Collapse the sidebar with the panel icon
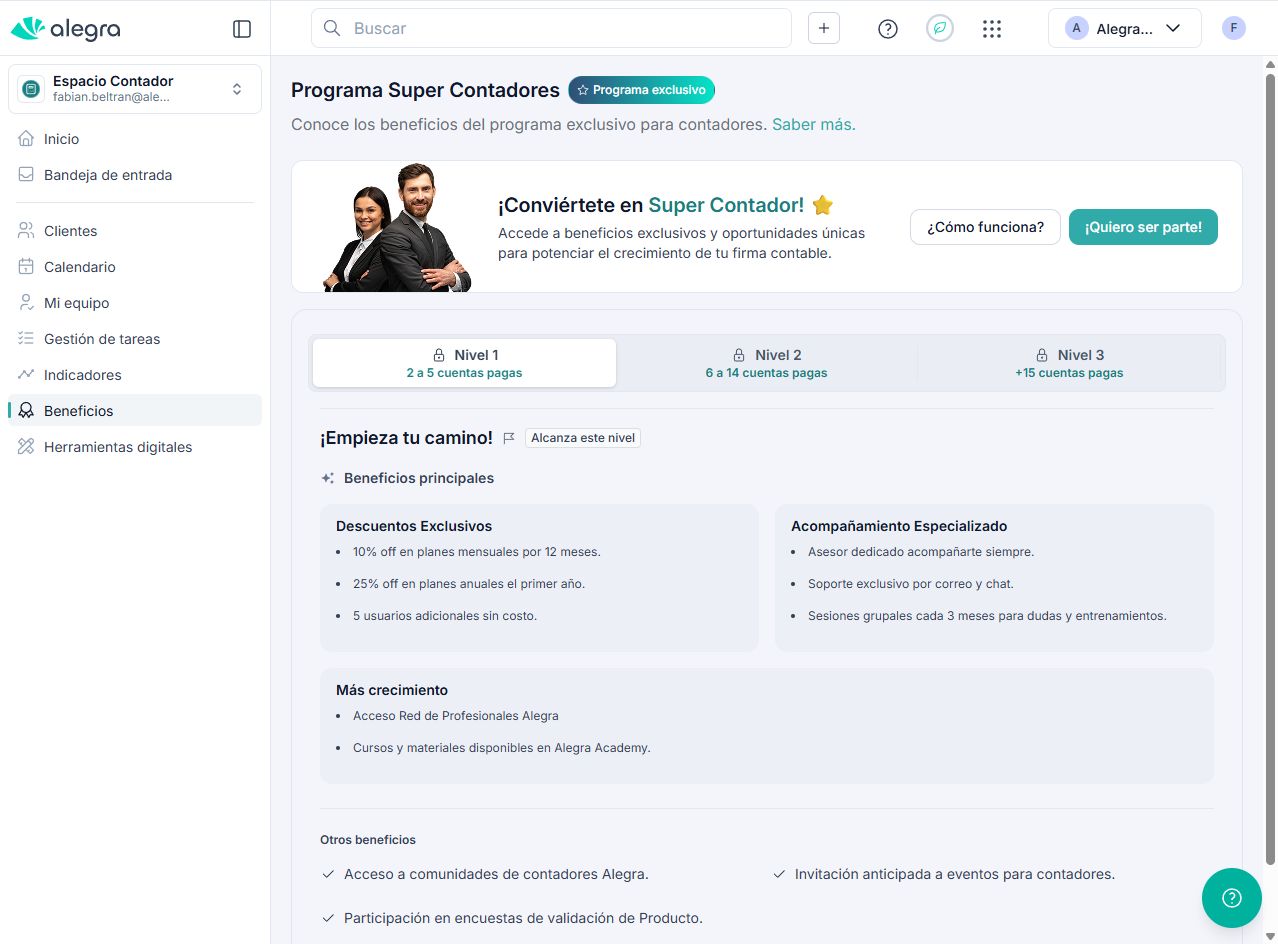 [242, 29]
